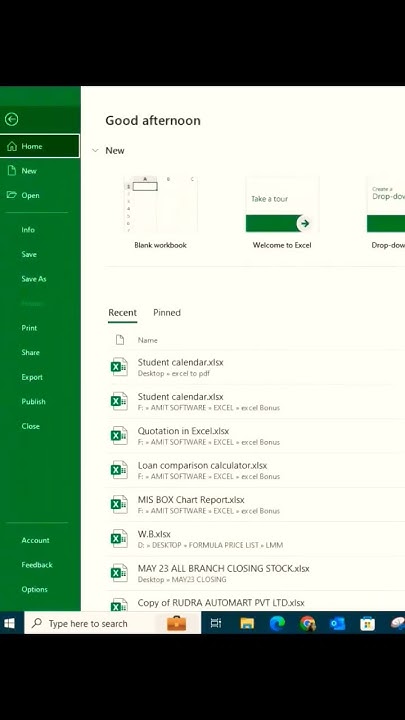Image resolution: width=405 pixels, height=720 pixels.
Task: Open Task View from the taskbar
Action: pos(216,623)
